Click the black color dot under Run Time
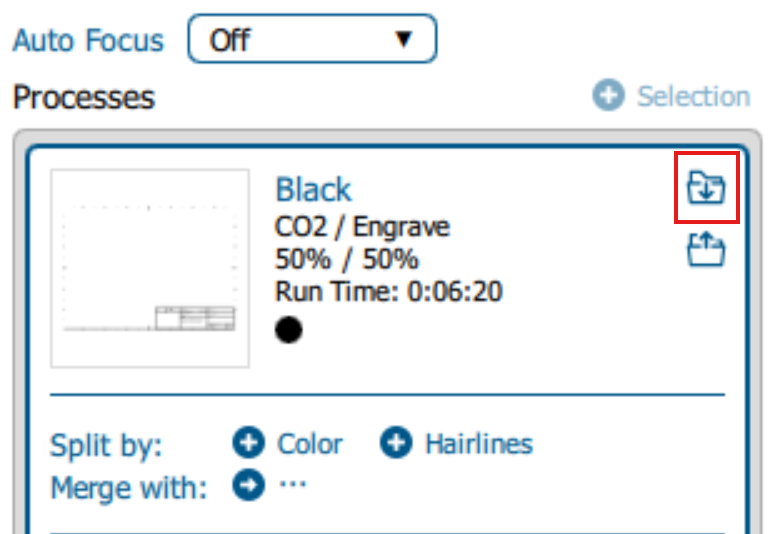The image size is (771, 534). pyautogui.click(x=289, y=329)
